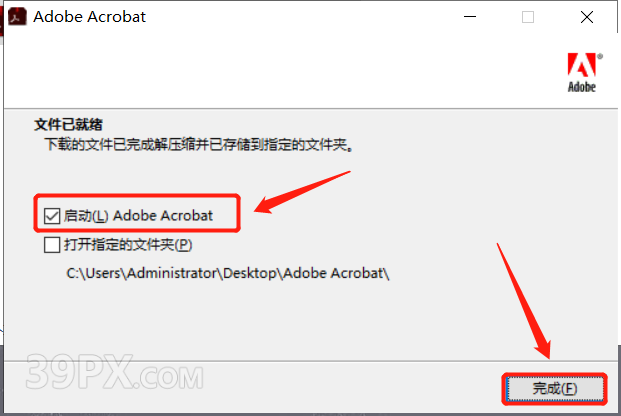
Task: Finish setup with the 完成(F) button
Action: [x=555, y=389]
